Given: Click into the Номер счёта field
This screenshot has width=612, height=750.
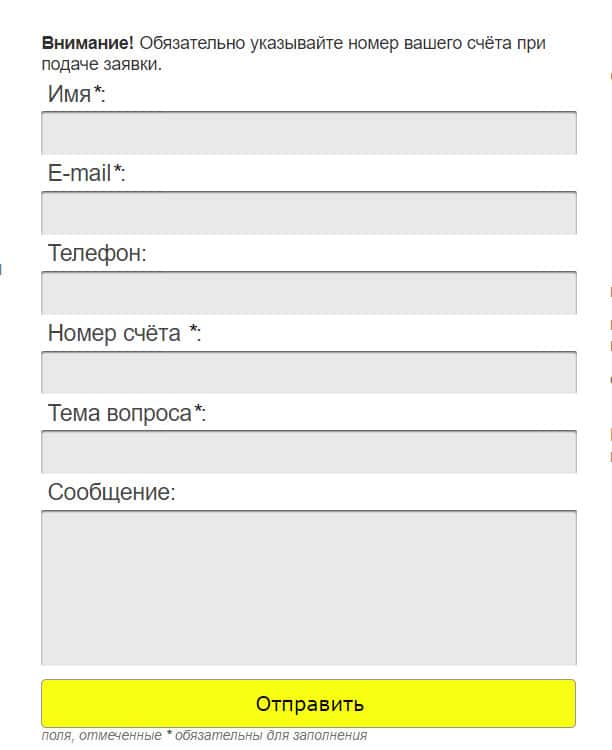Looking at the screenshot, I should 308,373.
